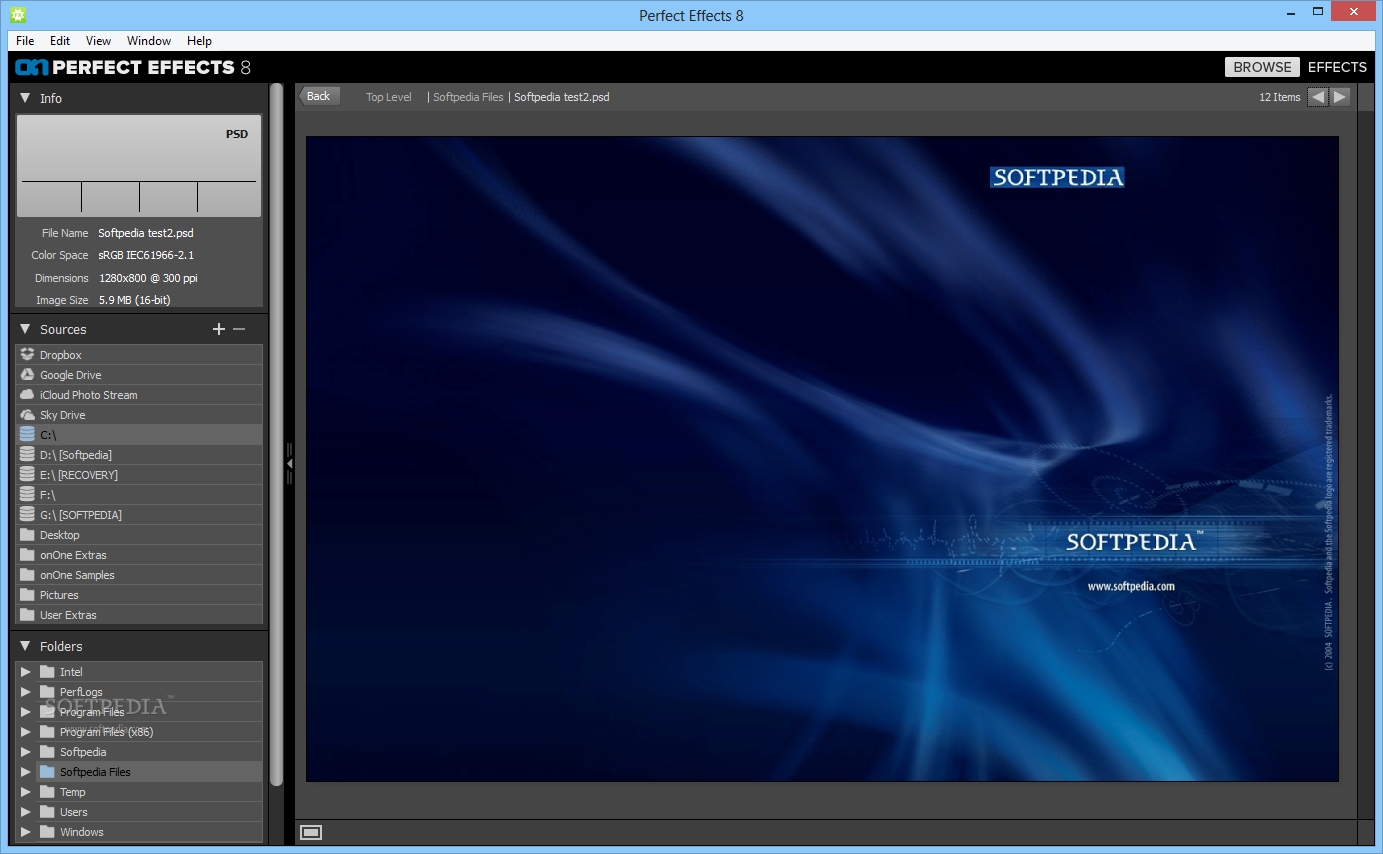The image size is (1383, 854).
Task: Collapse the Info panel
Action: [26, 98]
